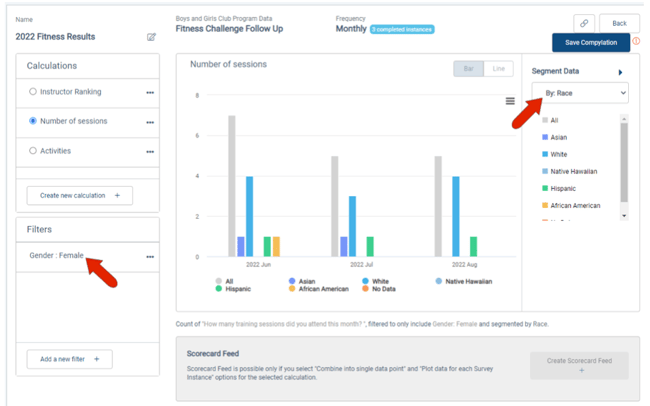Click the Save Compilation button

(x=591, y=43)
